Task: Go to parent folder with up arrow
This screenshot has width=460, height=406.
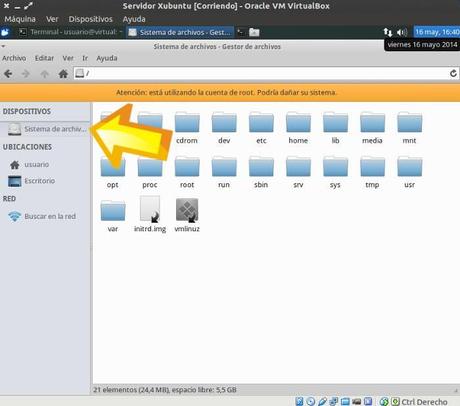Action: [44, 74]
